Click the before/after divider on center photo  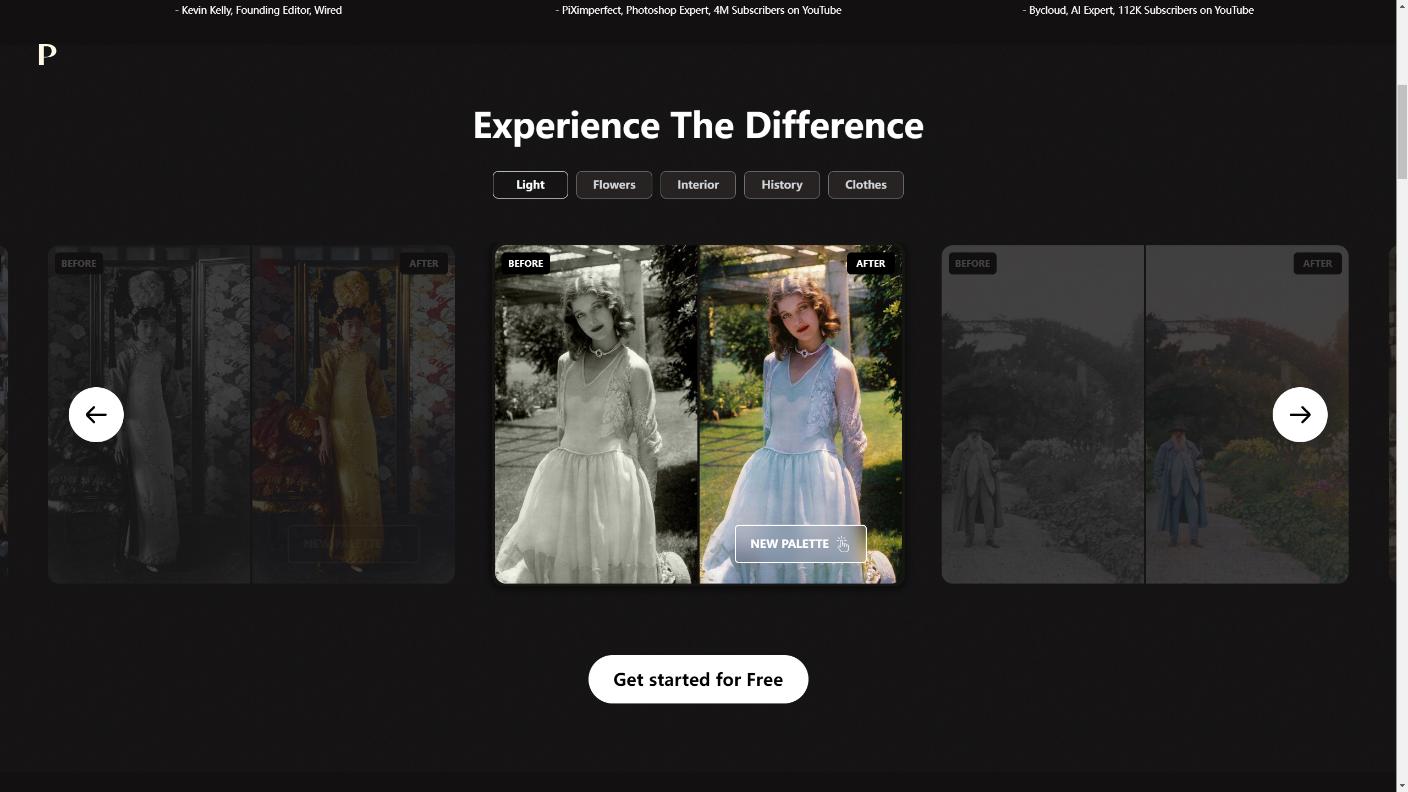pos(698,414)
